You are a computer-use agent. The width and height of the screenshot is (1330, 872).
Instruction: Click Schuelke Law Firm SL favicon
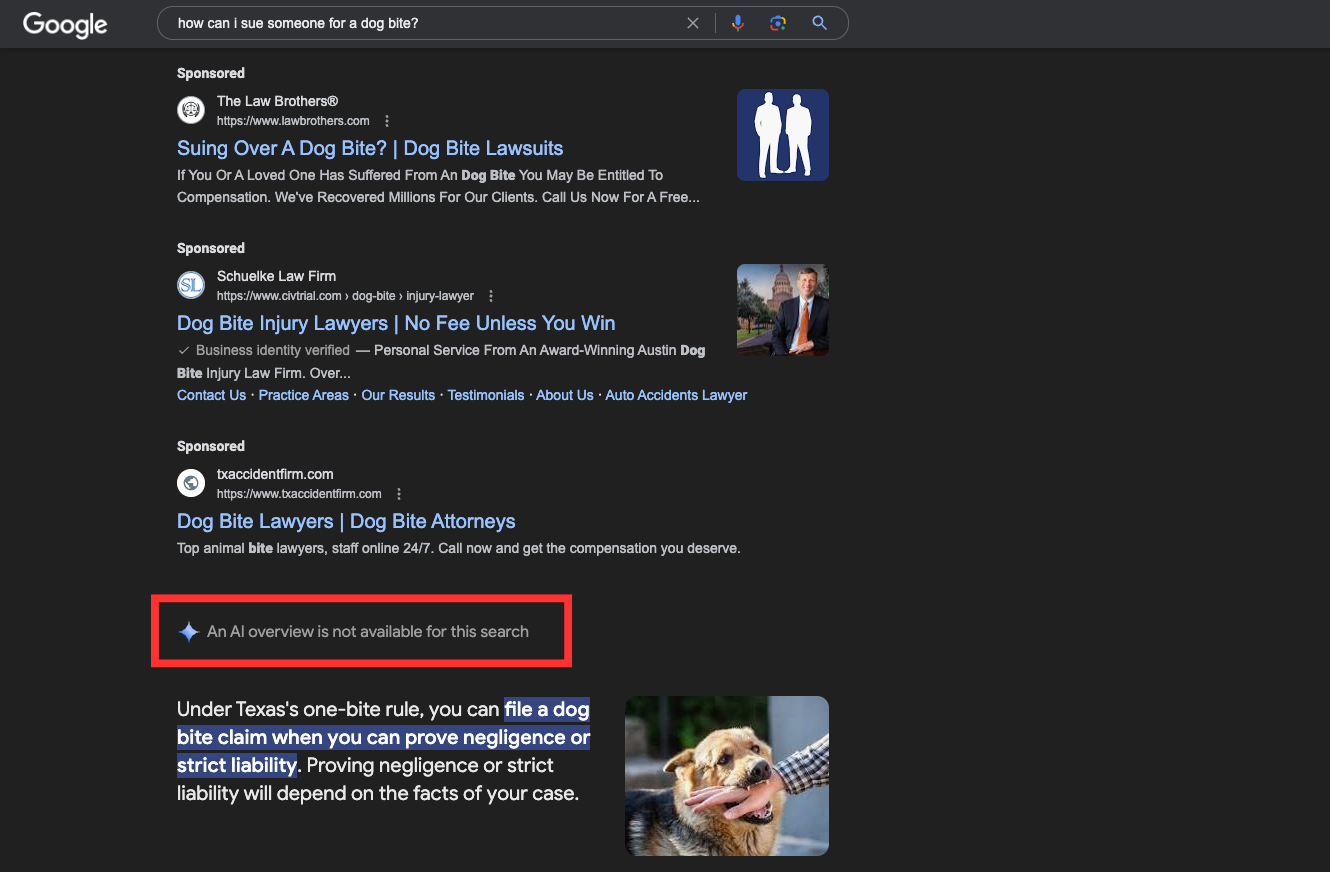coord(191,286)
